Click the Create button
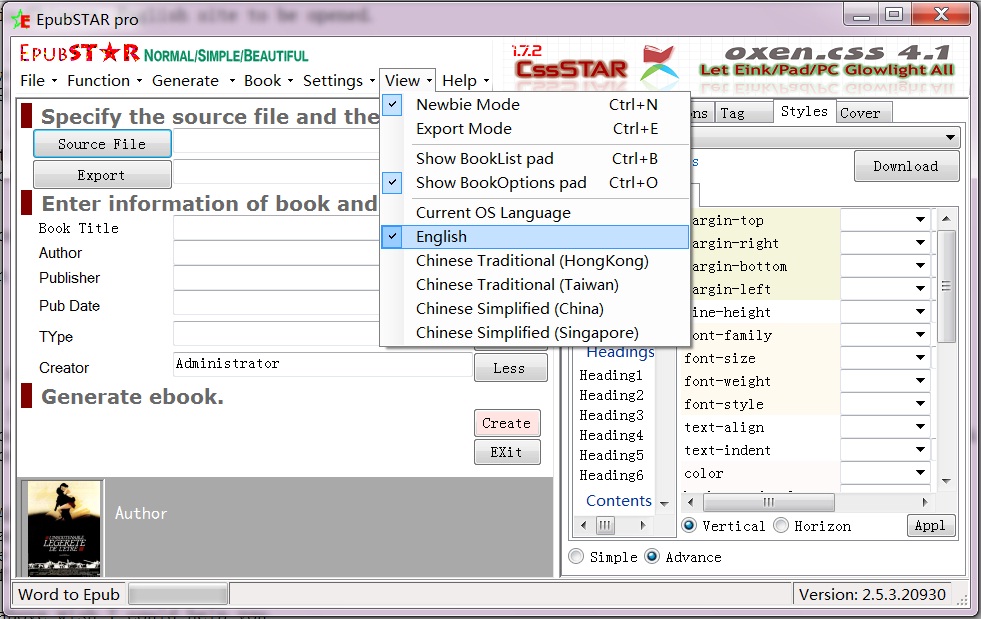The width and height of the screenshot is (981, 619). point(507,423)
